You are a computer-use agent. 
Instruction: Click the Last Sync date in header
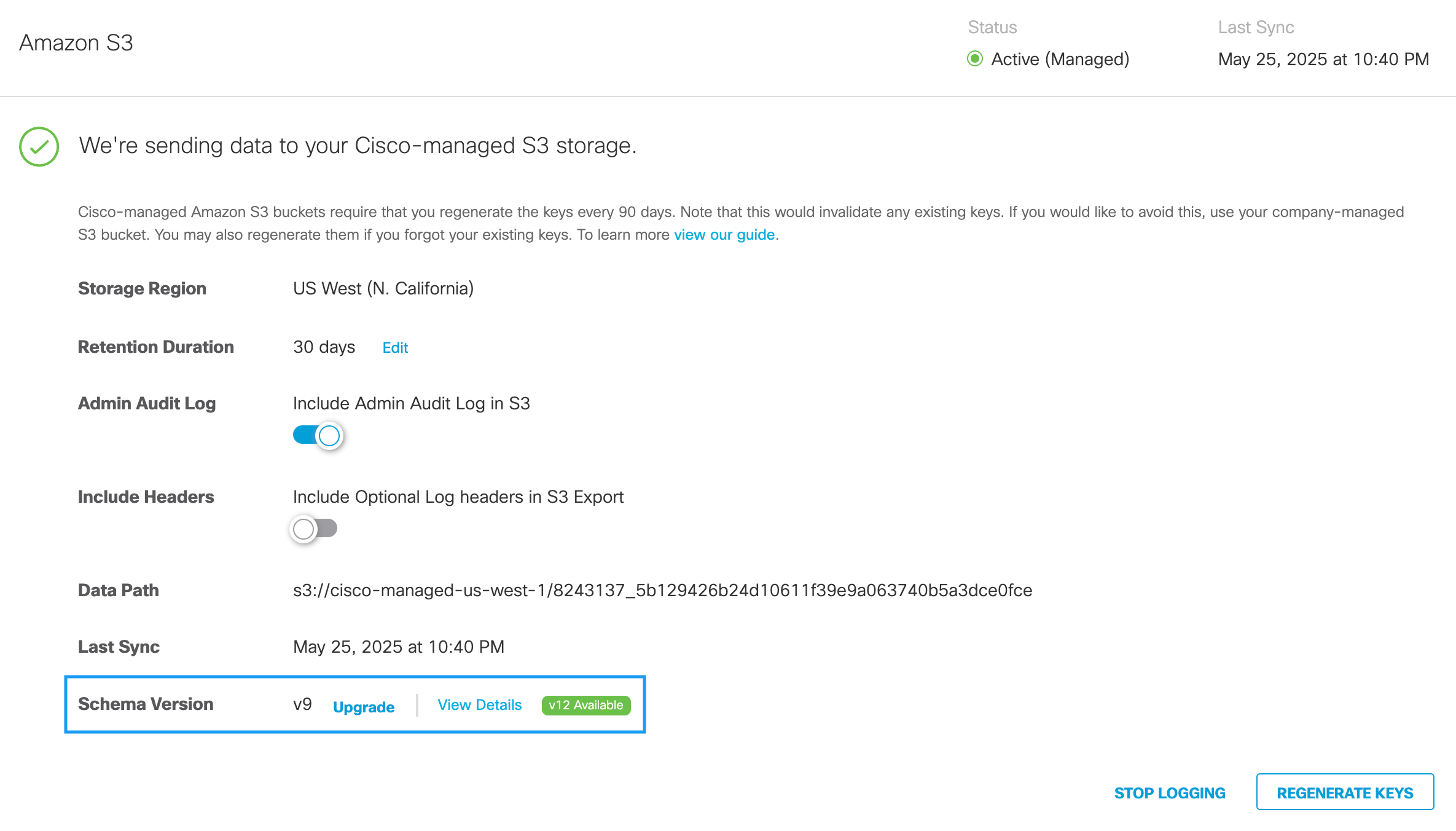click(x=1323, y=59)
